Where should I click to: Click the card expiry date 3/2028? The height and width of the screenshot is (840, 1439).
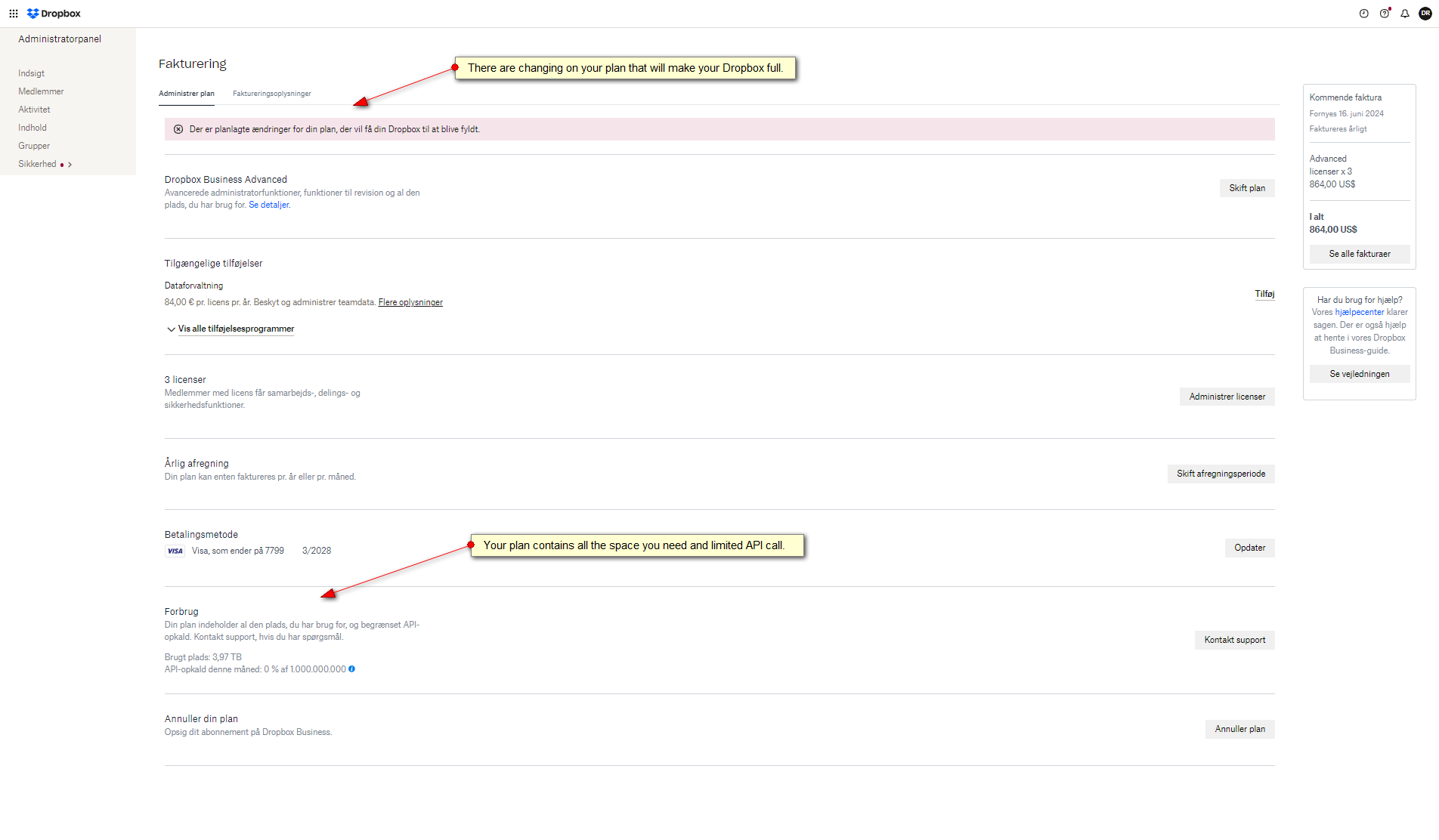point(317,551)
